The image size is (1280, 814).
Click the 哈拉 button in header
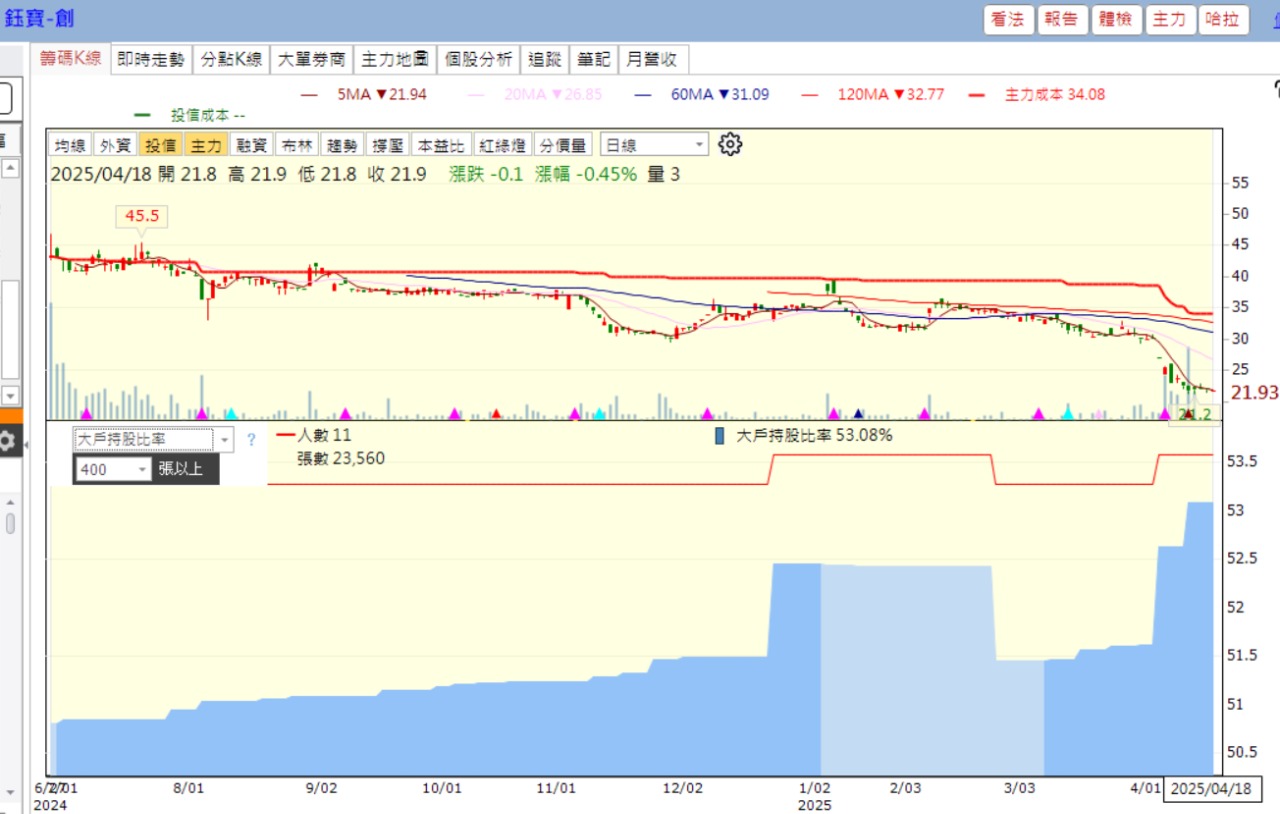click(x=1224, y=19)
